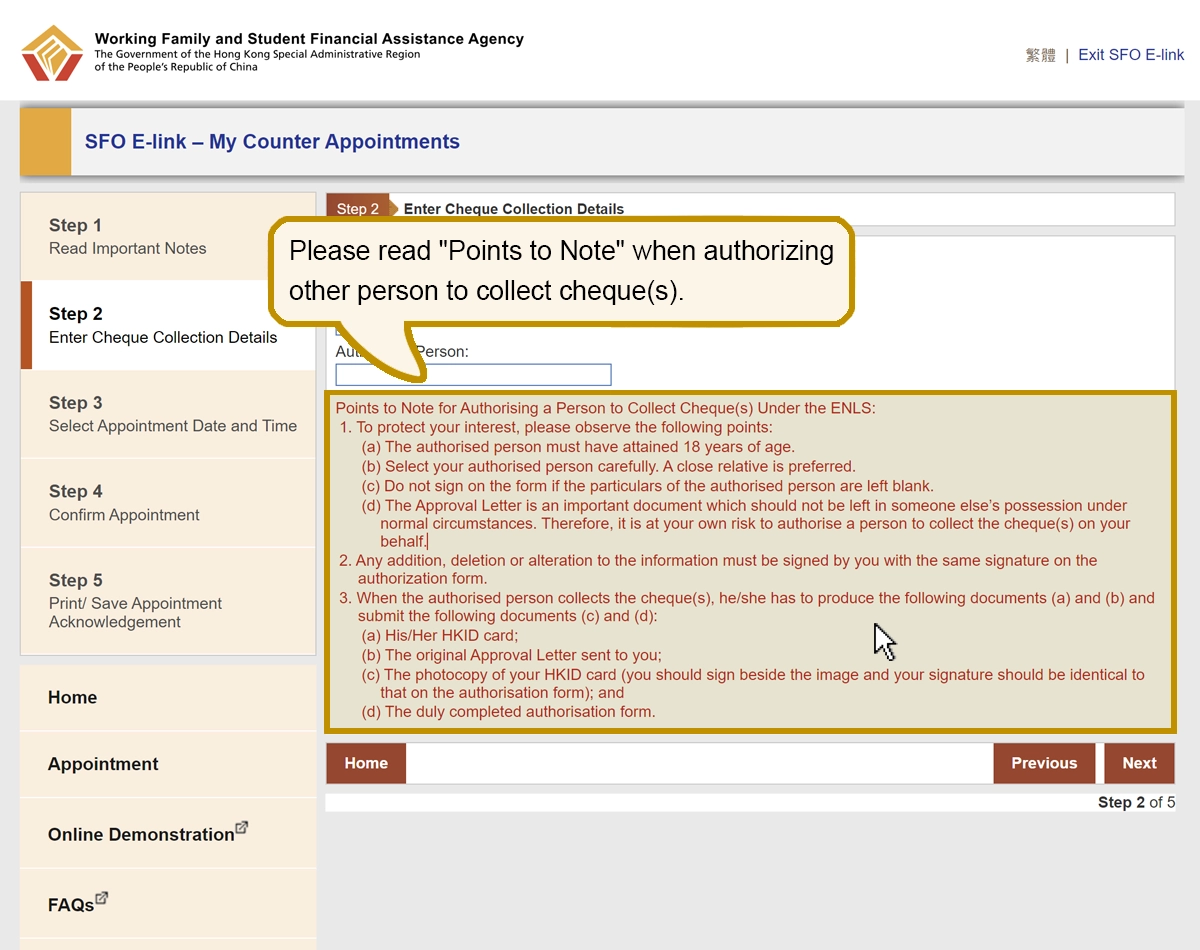The height and width of the screenshot is (950, 1200).
Task: Click the Home button below the notes
Action: tap(366, 763)
